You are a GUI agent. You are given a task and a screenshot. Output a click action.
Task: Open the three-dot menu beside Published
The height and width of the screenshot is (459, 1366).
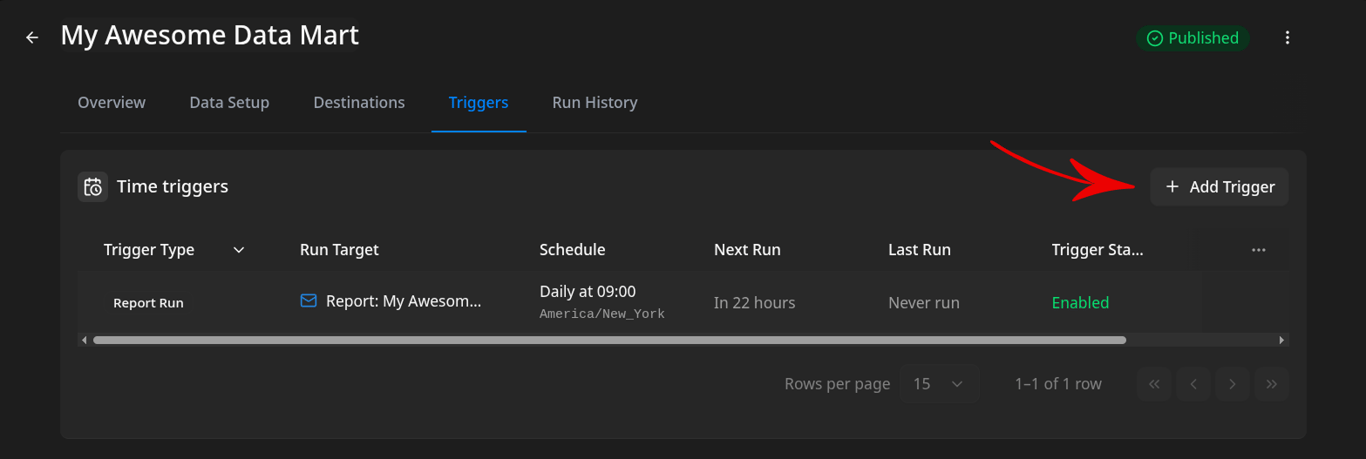[1287, 38]
